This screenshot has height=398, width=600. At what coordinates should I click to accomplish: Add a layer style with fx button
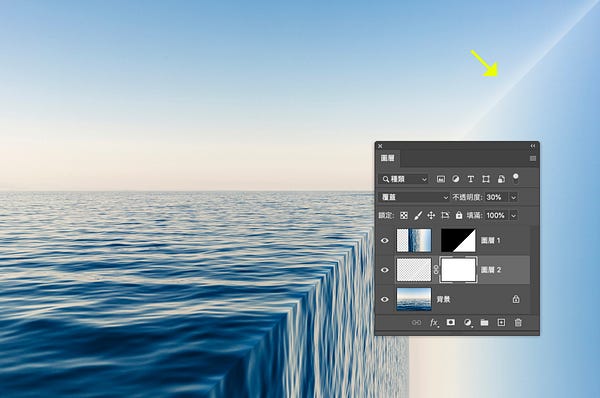[x=434, y=323]
